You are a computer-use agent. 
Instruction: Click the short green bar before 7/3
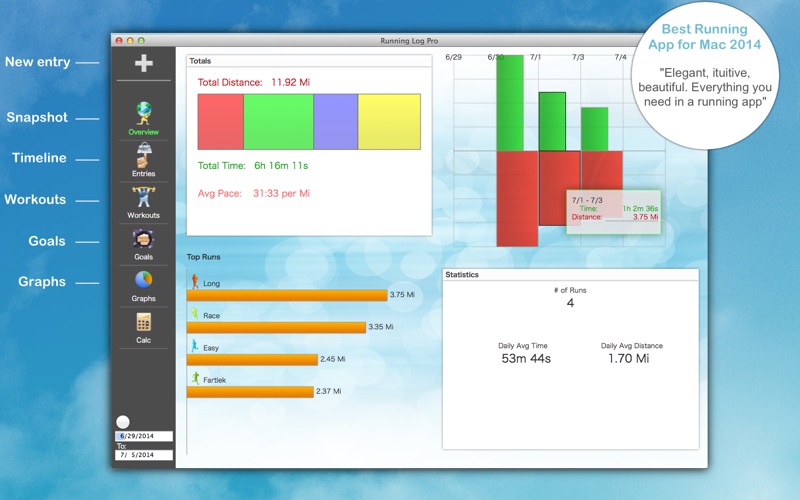(594, 129)
